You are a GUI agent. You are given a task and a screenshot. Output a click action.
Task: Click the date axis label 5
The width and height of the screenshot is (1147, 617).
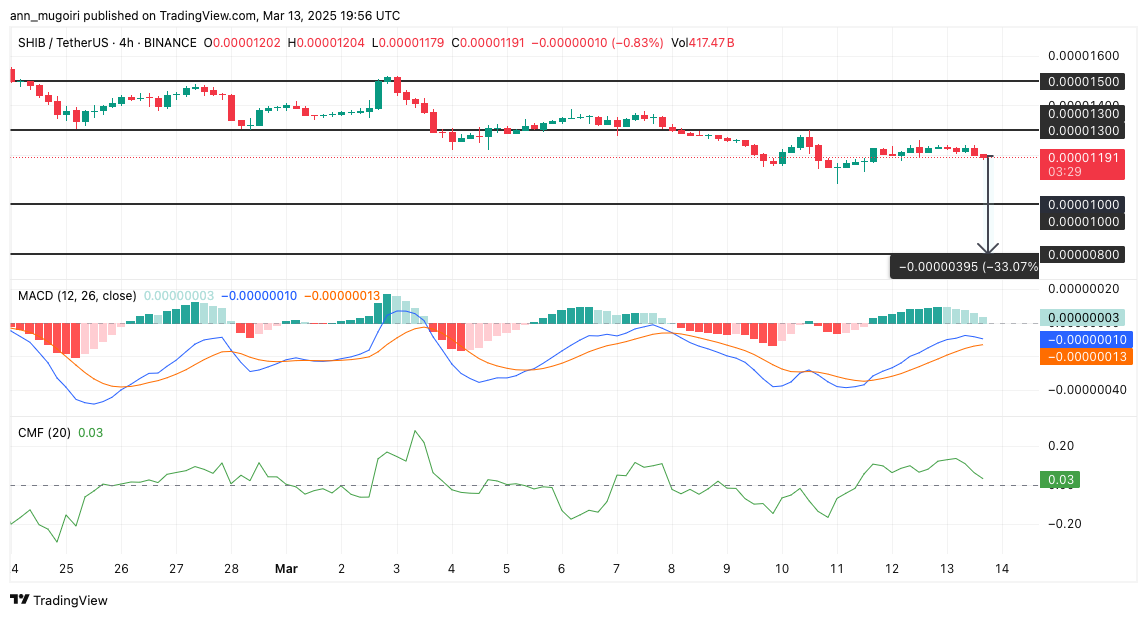pyautogui.click(x=506, y=569)
